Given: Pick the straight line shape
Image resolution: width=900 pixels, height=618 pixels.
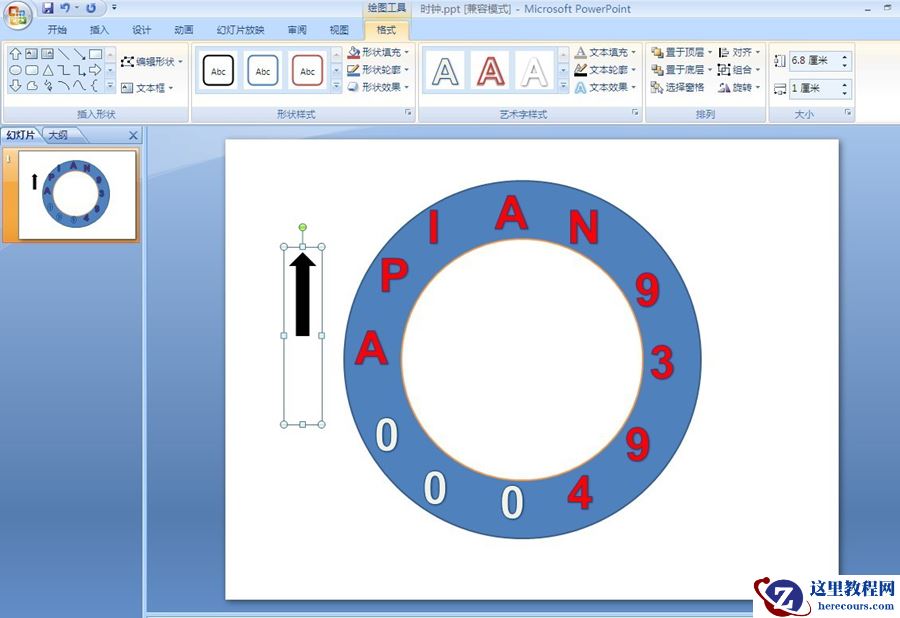Looking at the screenshot, I should (64, 54).
